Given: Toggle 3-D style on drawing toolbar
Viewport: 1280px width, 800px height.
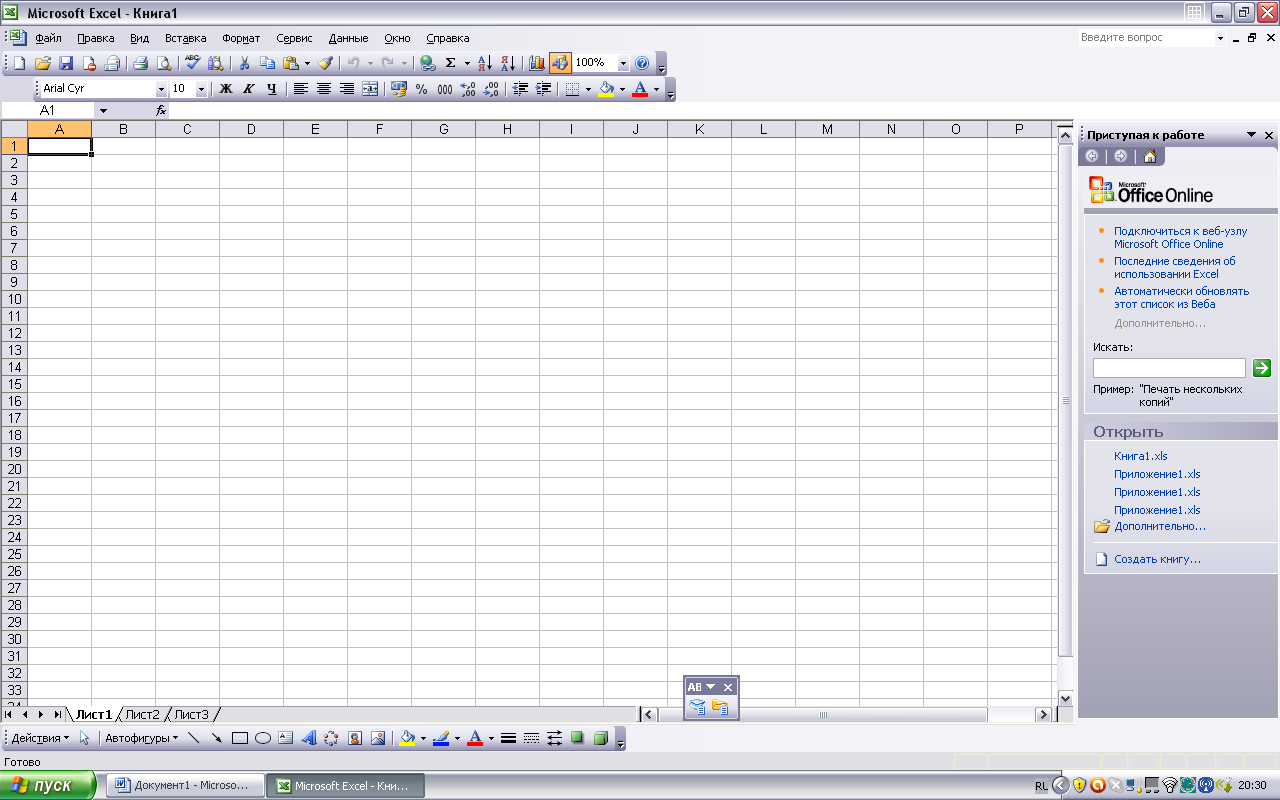Looking at the screenshot, I should [x=600, y=738].
